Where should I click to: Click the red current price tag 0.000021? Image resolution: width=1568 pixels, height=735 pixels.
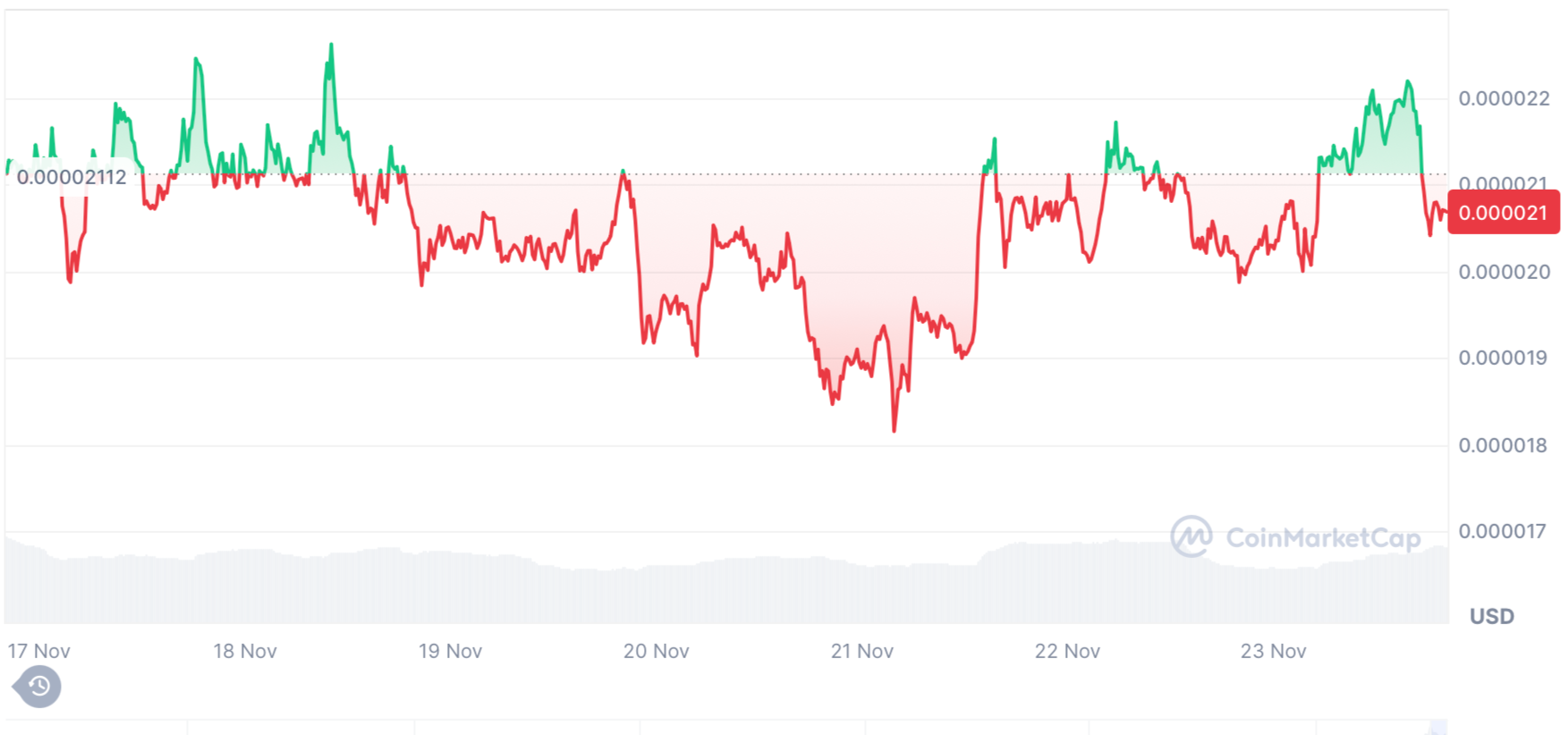click(1503, 213)
